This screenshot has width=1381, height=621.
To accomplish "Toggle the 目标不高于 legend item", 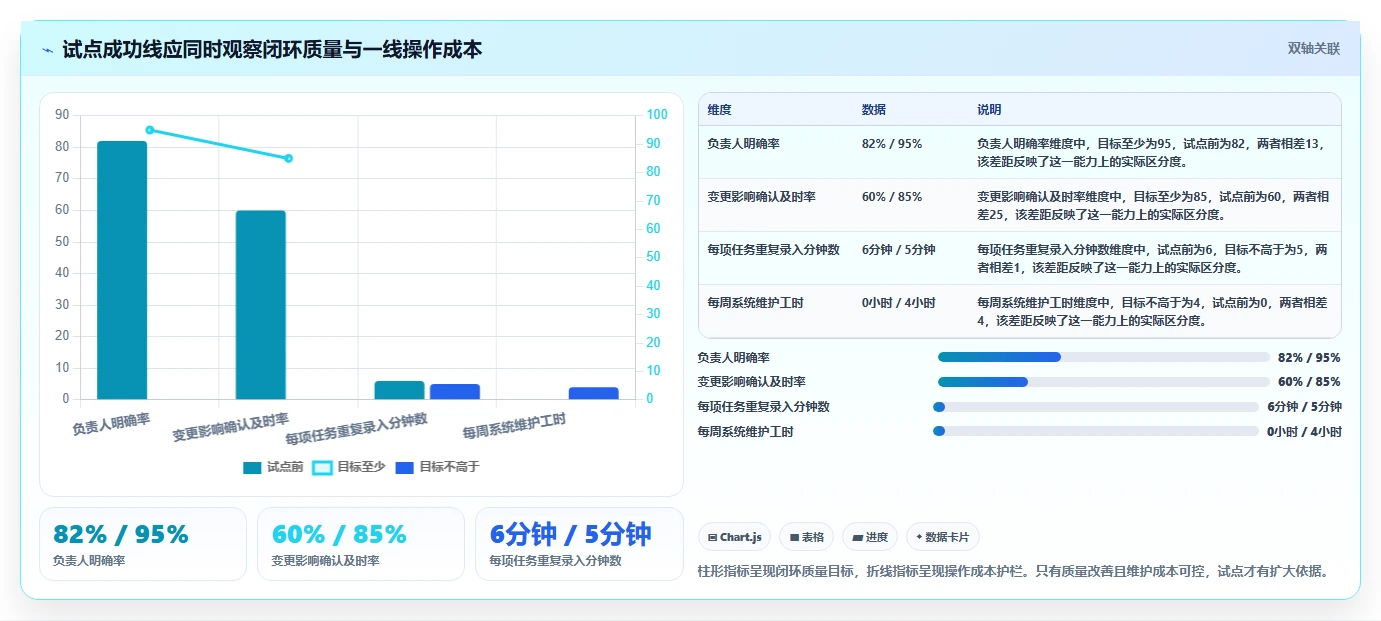I will tap(438, 467).
